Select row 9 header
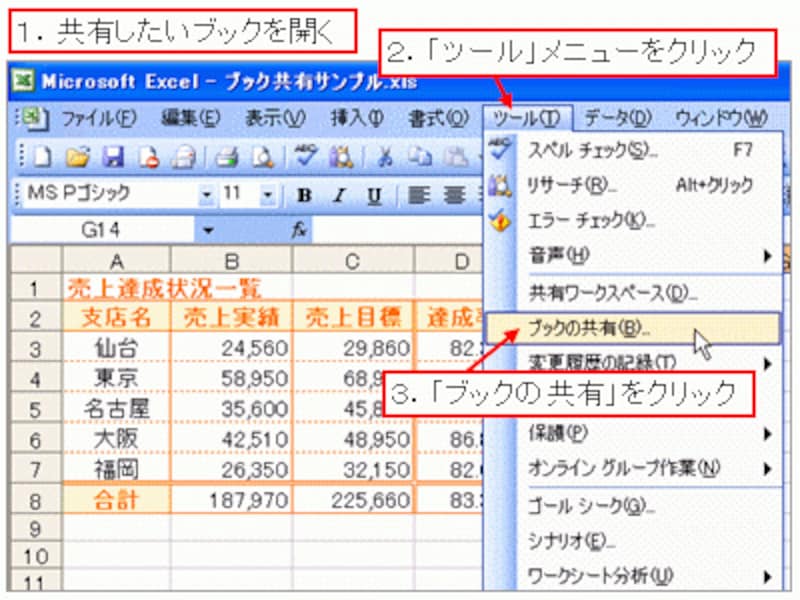The image size is (800, 600). (36, 529)
